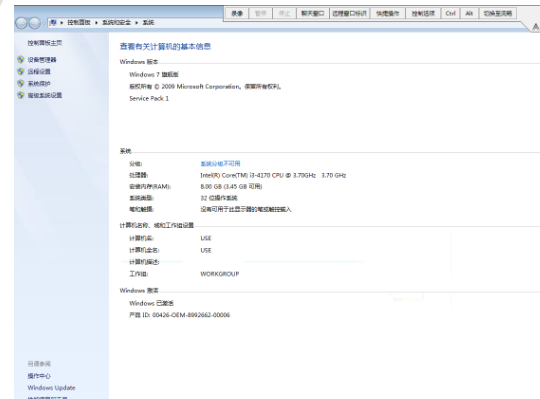This screenshot has height=399, width=540.
Task: Select 系统 in the breadcrumb path
Action: coord(148,22)
